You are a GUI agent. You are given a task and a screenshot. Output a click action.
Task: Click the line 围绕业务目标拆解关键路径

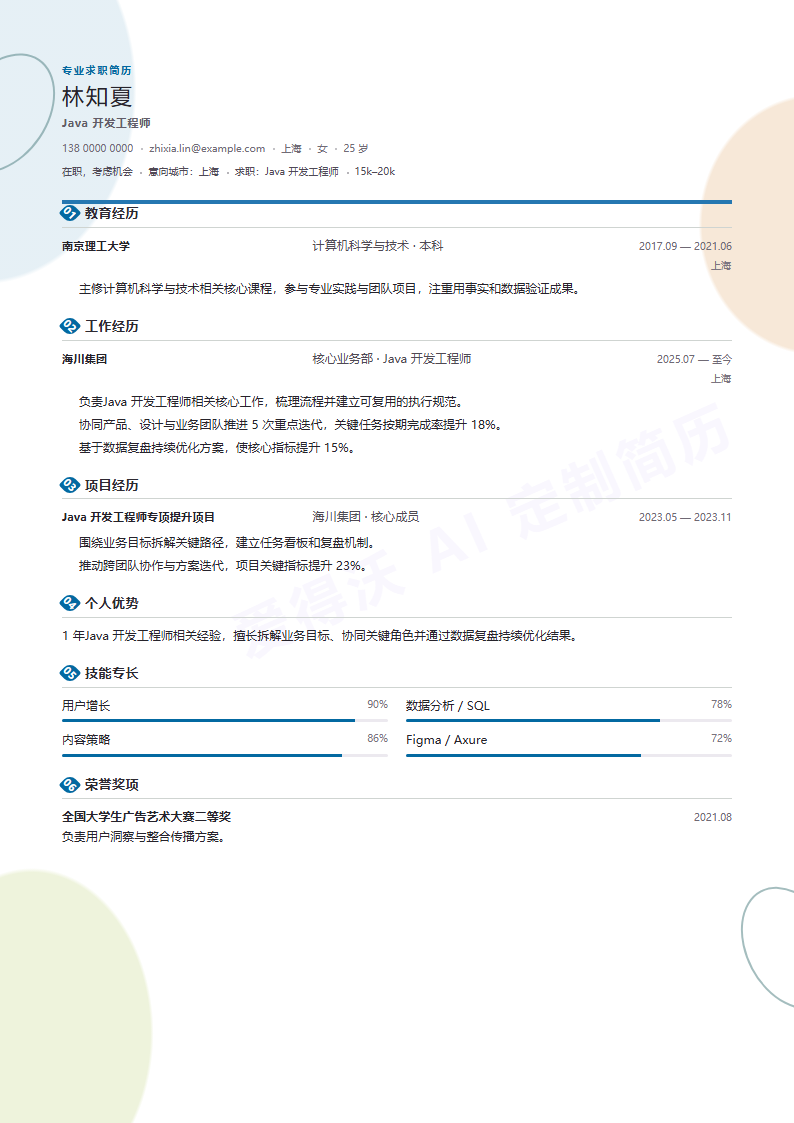227,543
